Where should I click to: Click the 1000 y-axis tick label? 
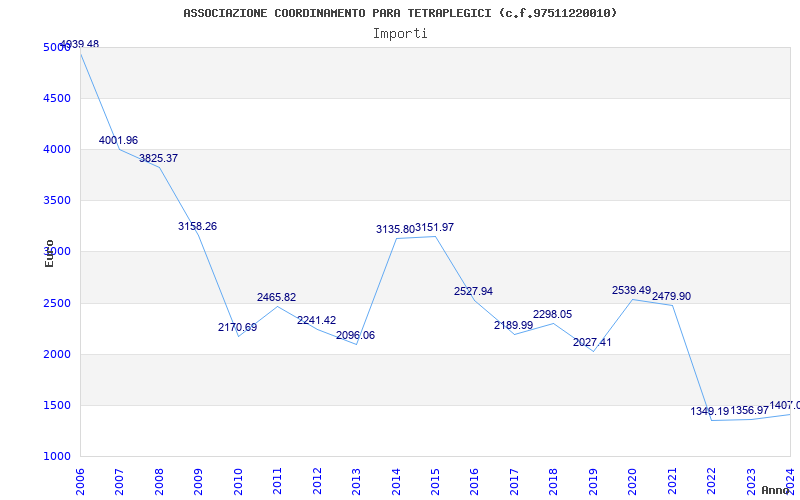pos(57,456)
